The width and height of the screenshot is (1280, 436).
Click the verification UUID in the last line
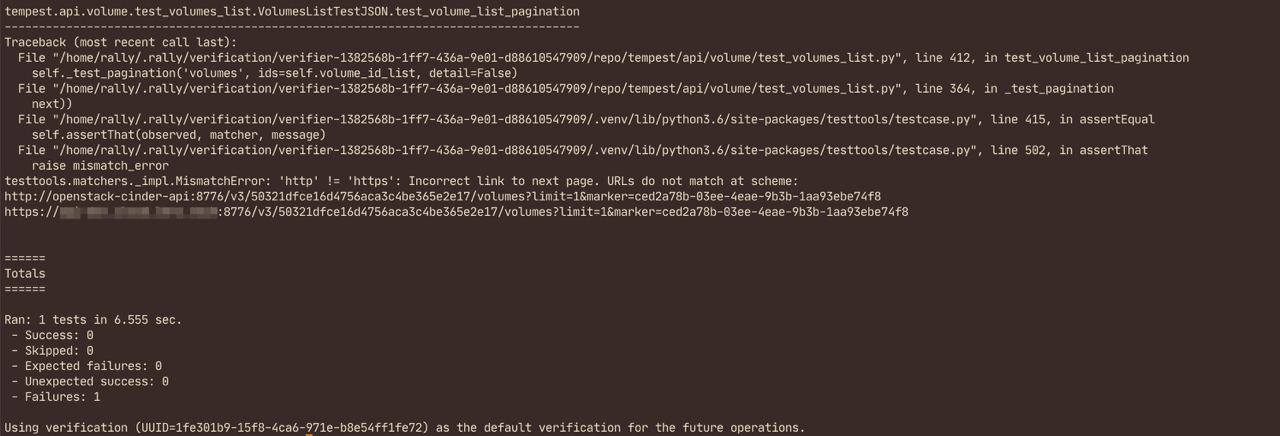pyautogui.click(x=283, y=428)
